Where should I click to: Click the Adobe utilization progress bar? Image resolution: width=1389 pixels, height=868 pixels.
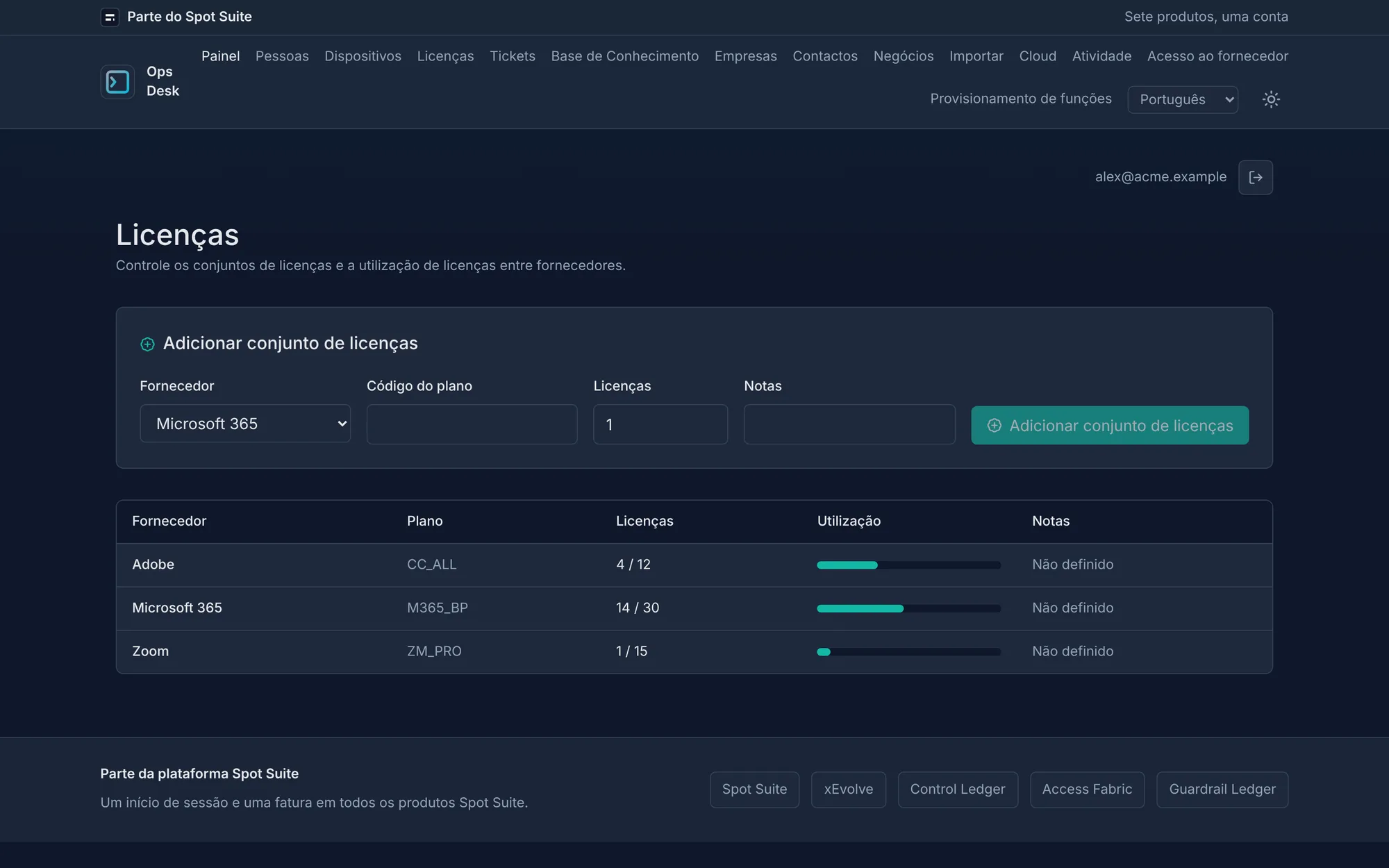(908, 565)
